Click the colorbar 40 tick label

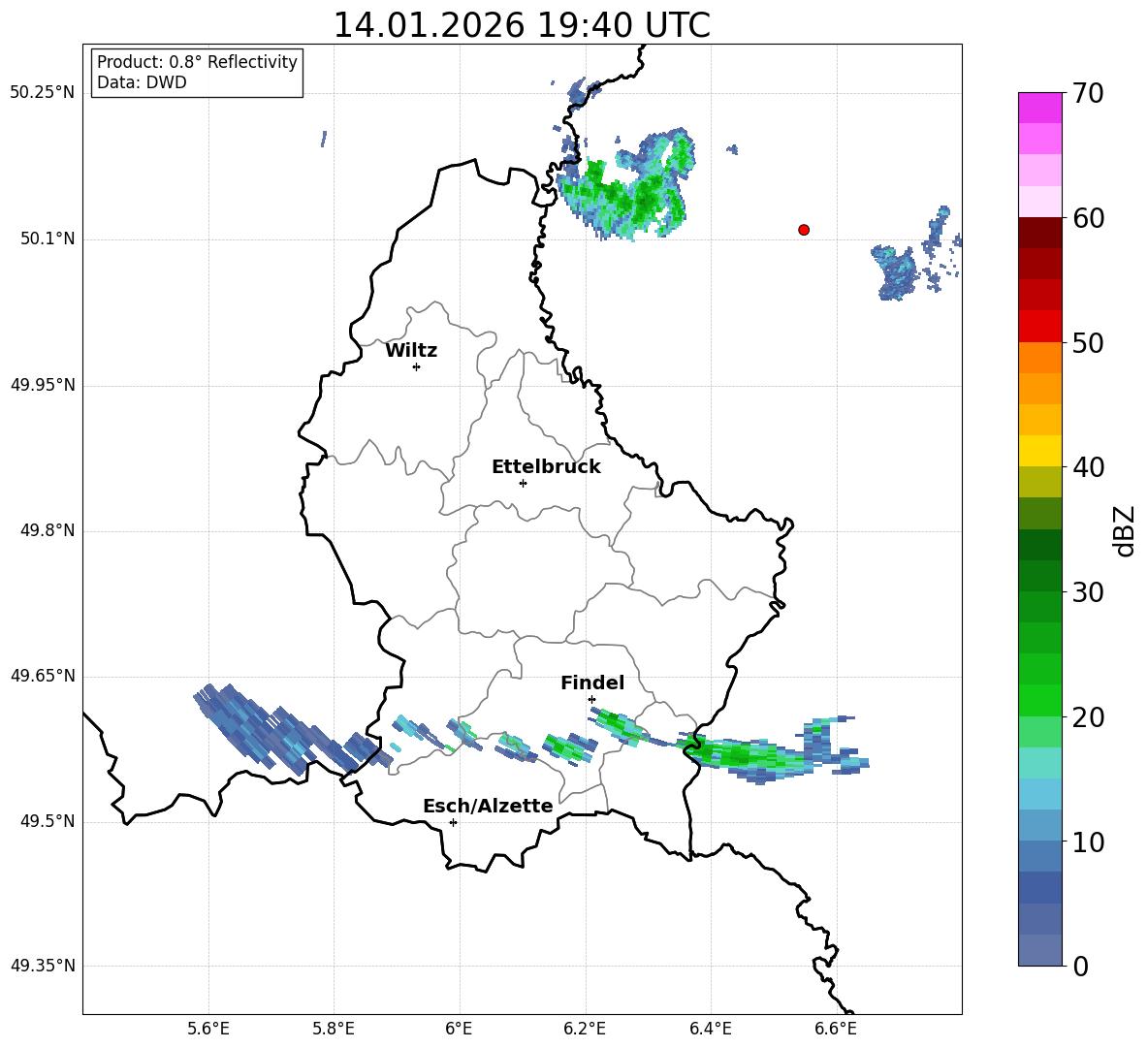[1089, 467]
